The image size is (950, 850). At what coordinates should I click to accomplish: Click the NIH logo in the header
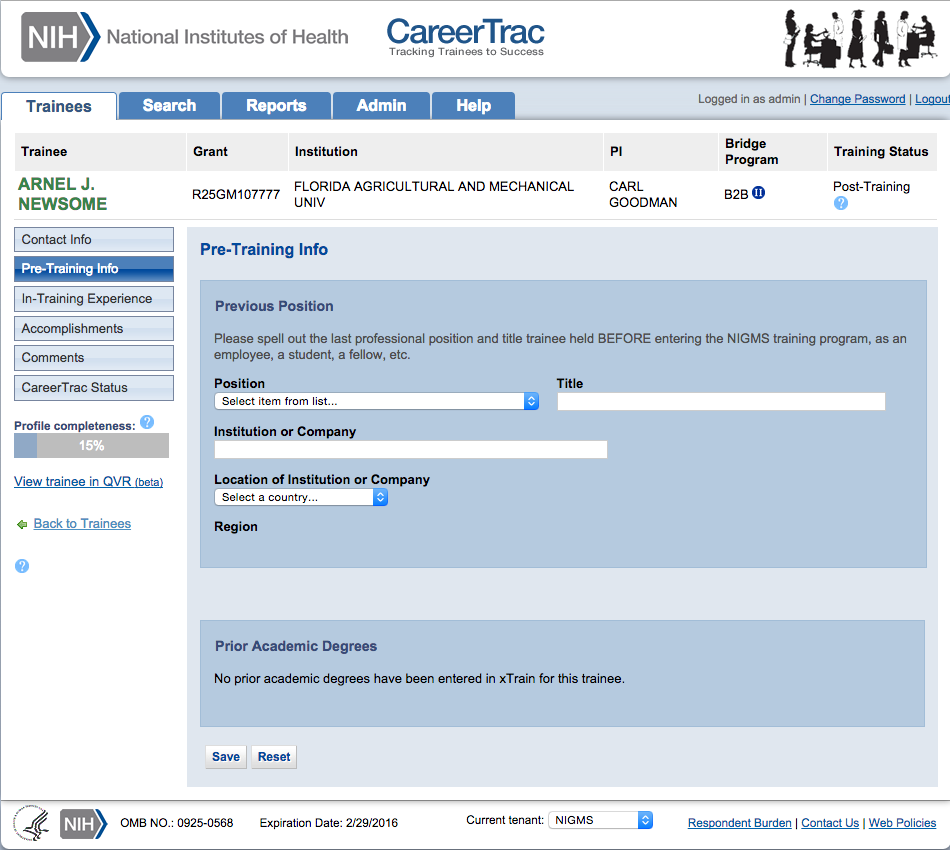[60, 37]
